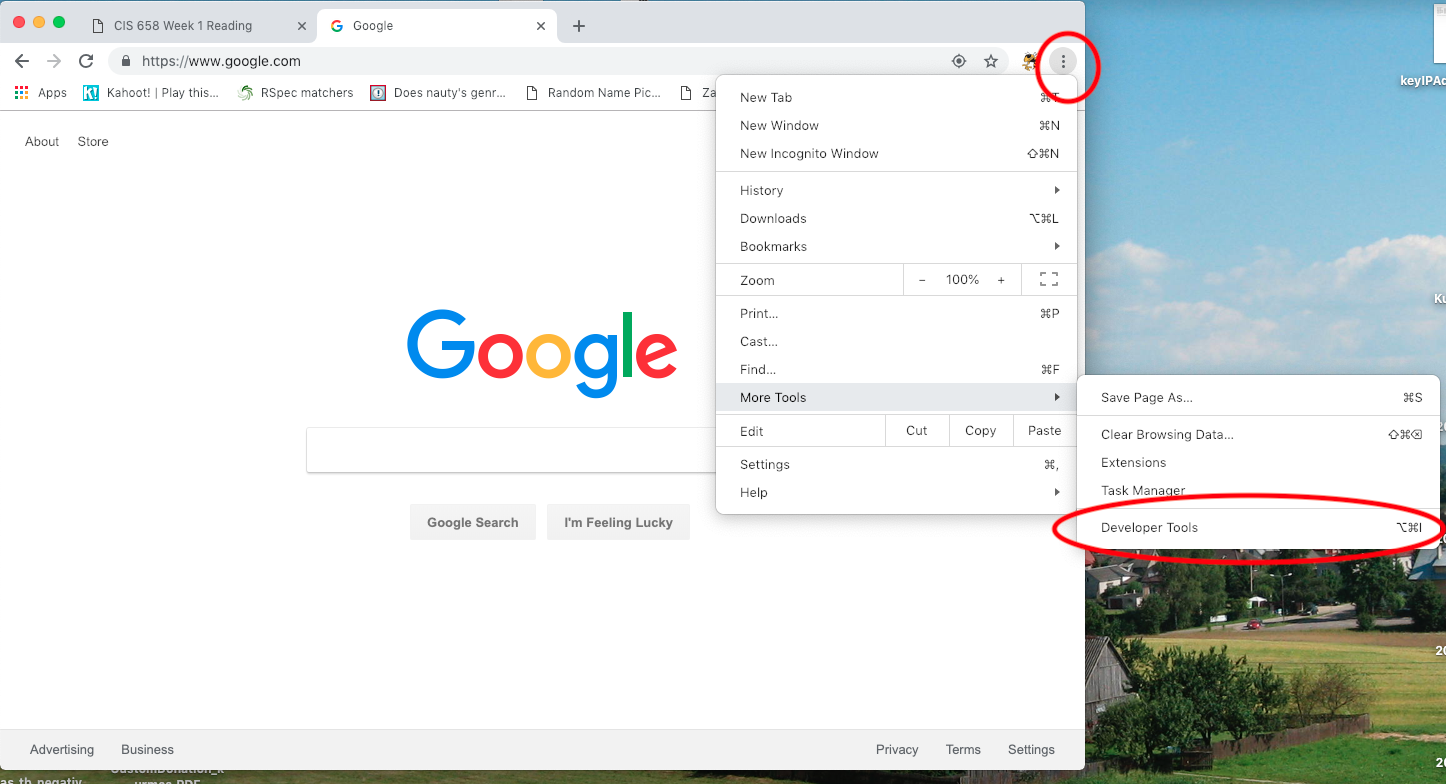The height and width of the screenshot is (784, 1446).
Task: Close the CIS 658 Week 1 Reading tab
Action: [302, 26]
